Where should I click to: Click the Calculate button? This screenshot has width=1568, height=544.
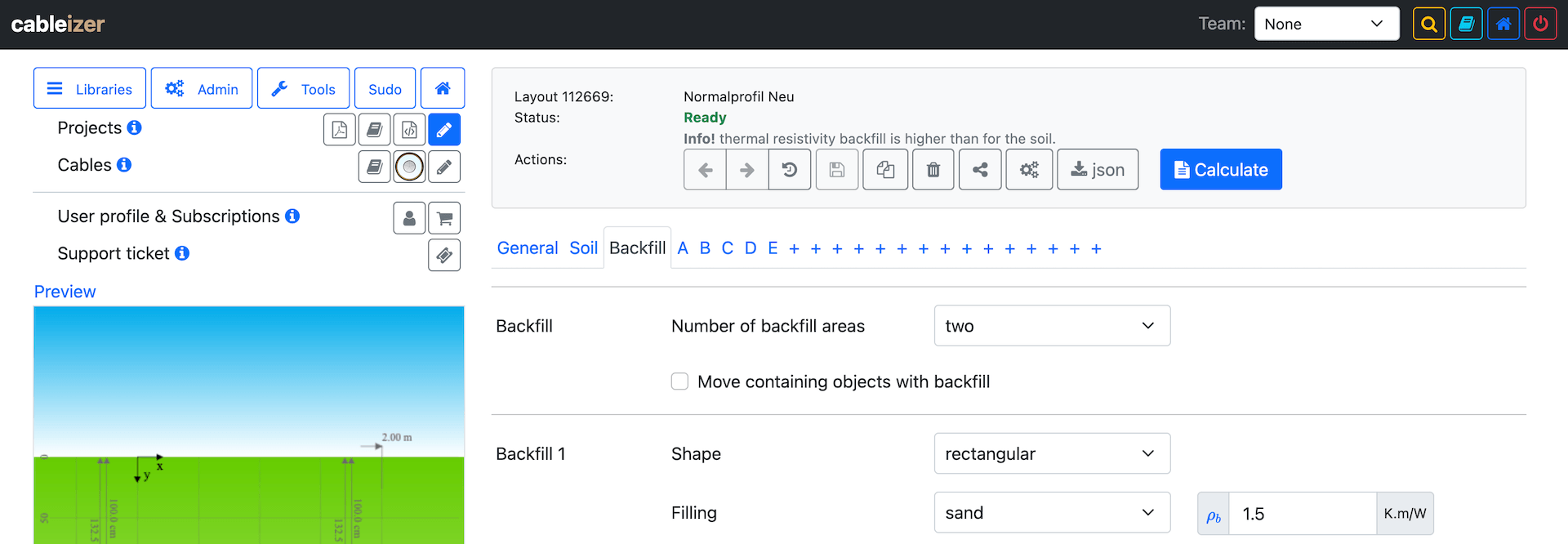[1221, 170]
